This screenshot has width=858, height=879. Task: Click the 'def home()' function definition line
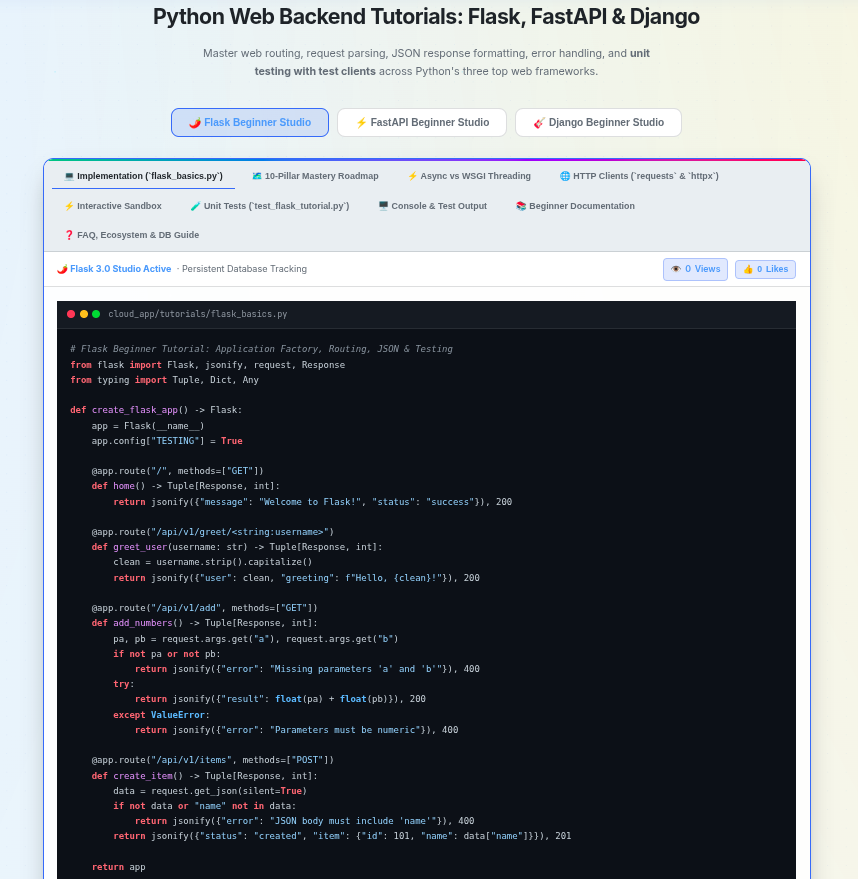point(185,486)
